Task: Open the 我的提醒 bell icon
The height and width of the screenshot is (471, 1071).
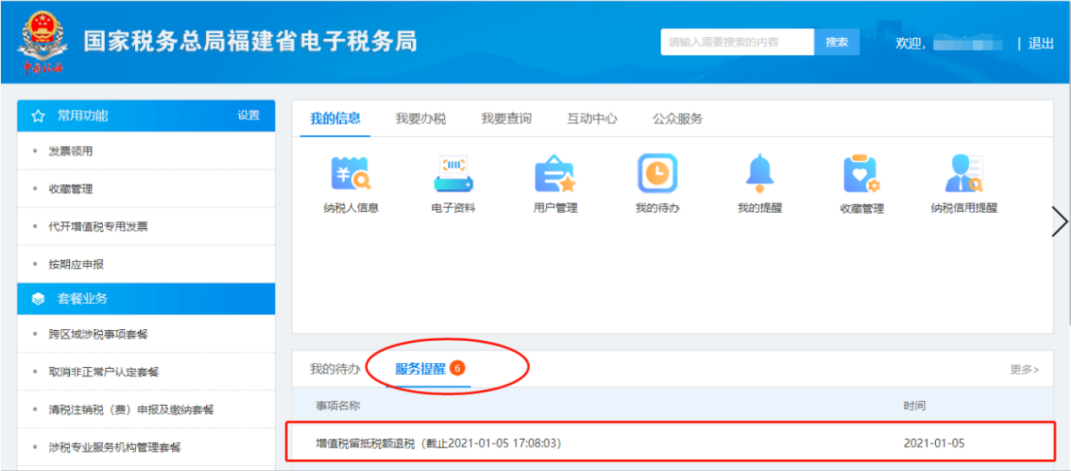Action: 760,173
